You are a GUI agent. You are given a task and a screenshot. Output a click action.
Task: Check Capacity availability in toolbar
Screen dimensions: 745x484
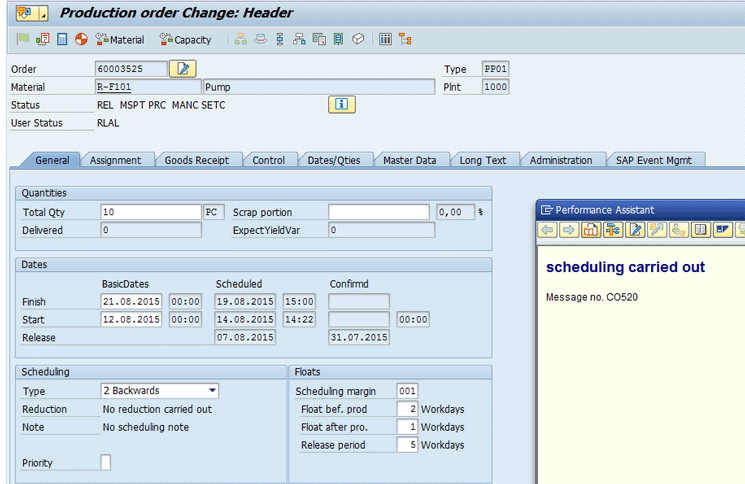click(x=185, y=39)
